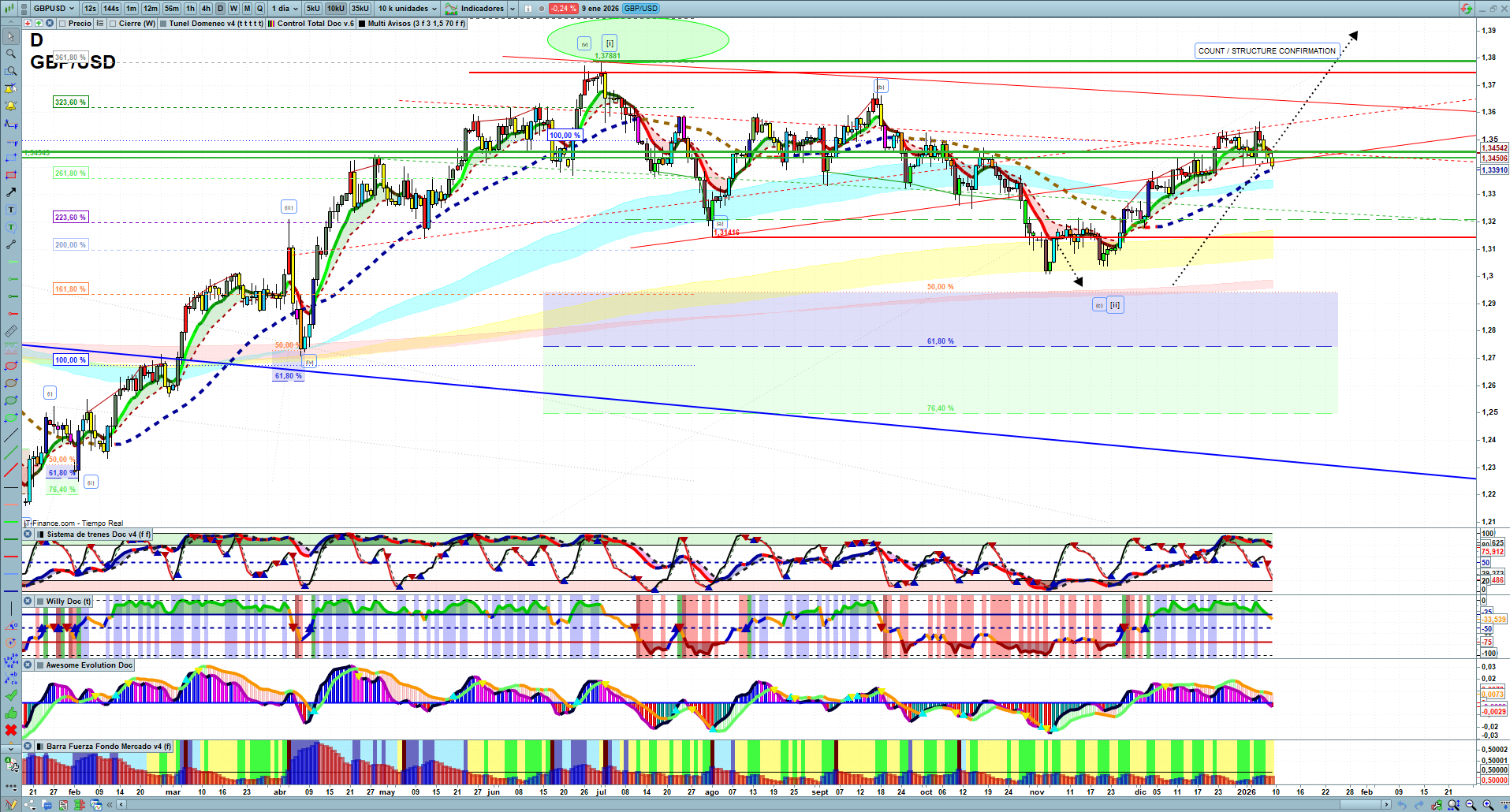The height and width of the screenshot is (812, 1510).
Task: Select the text T annotation tool
Action: coord(10,210)
